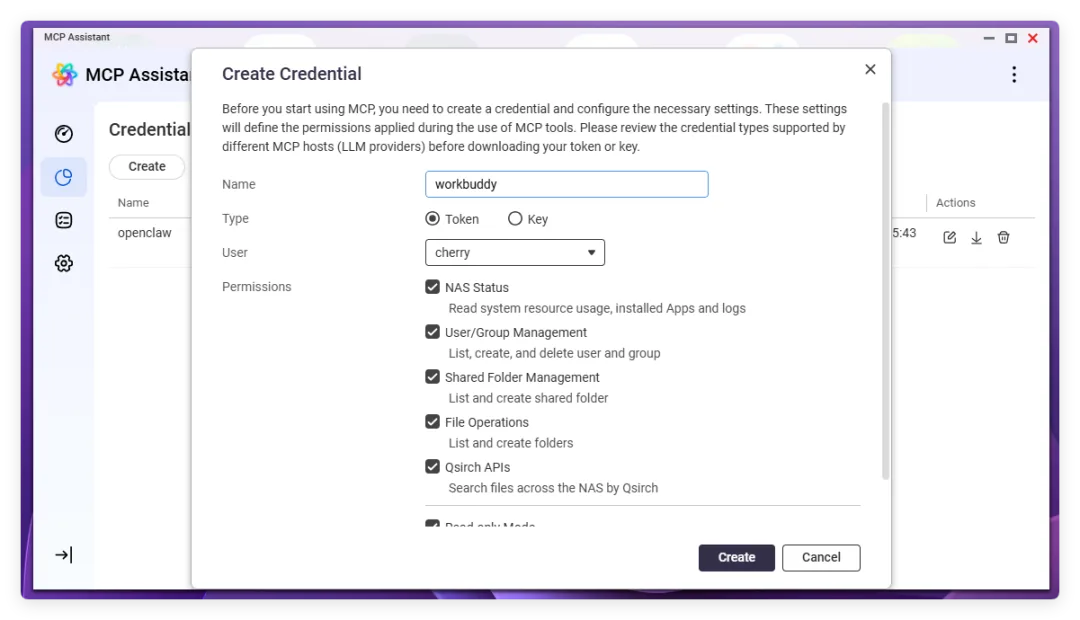Select the Token type radio button

(x=433, y=218)
